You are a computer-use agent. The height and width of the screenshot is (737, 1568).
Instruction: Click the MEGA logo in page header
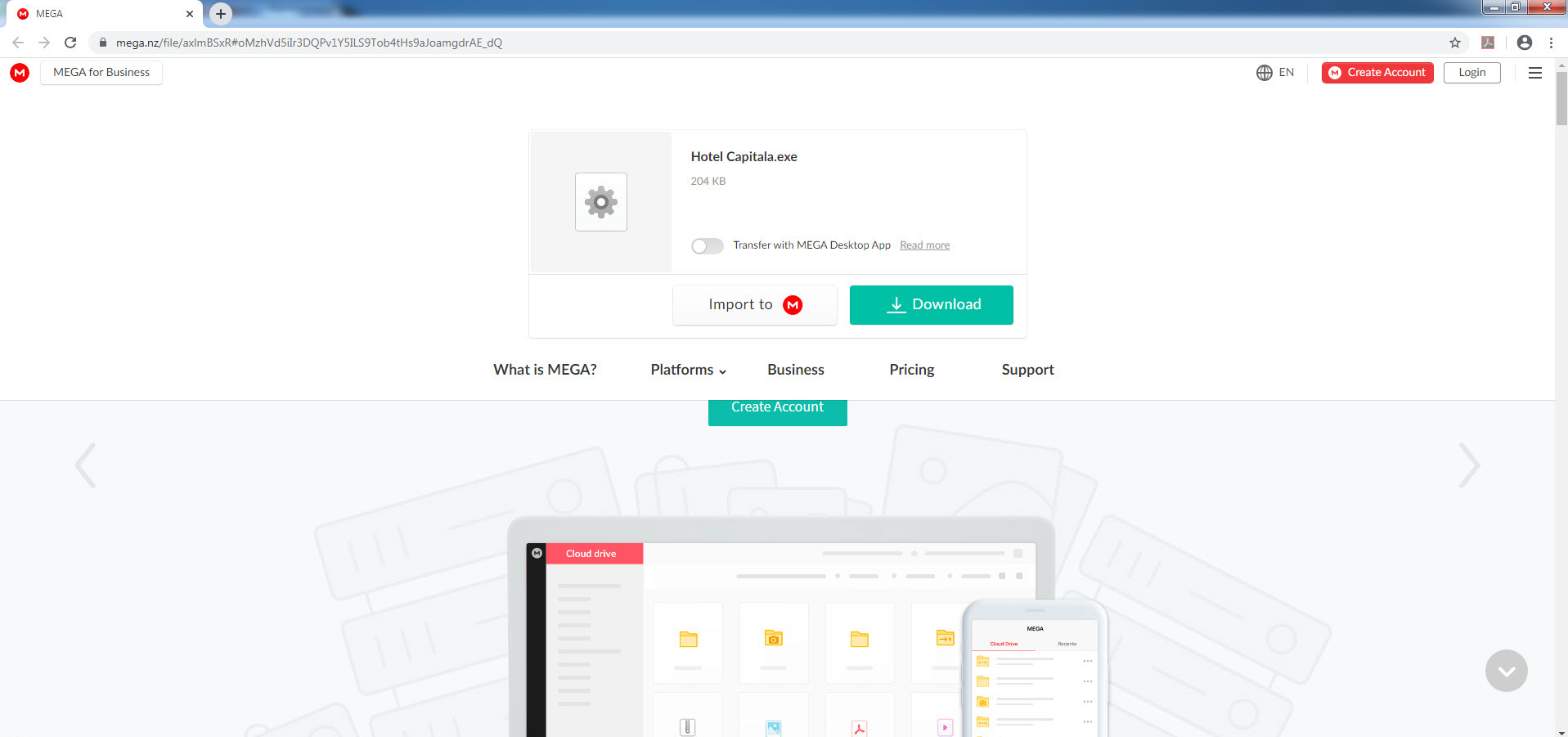[x=20, y=73]
